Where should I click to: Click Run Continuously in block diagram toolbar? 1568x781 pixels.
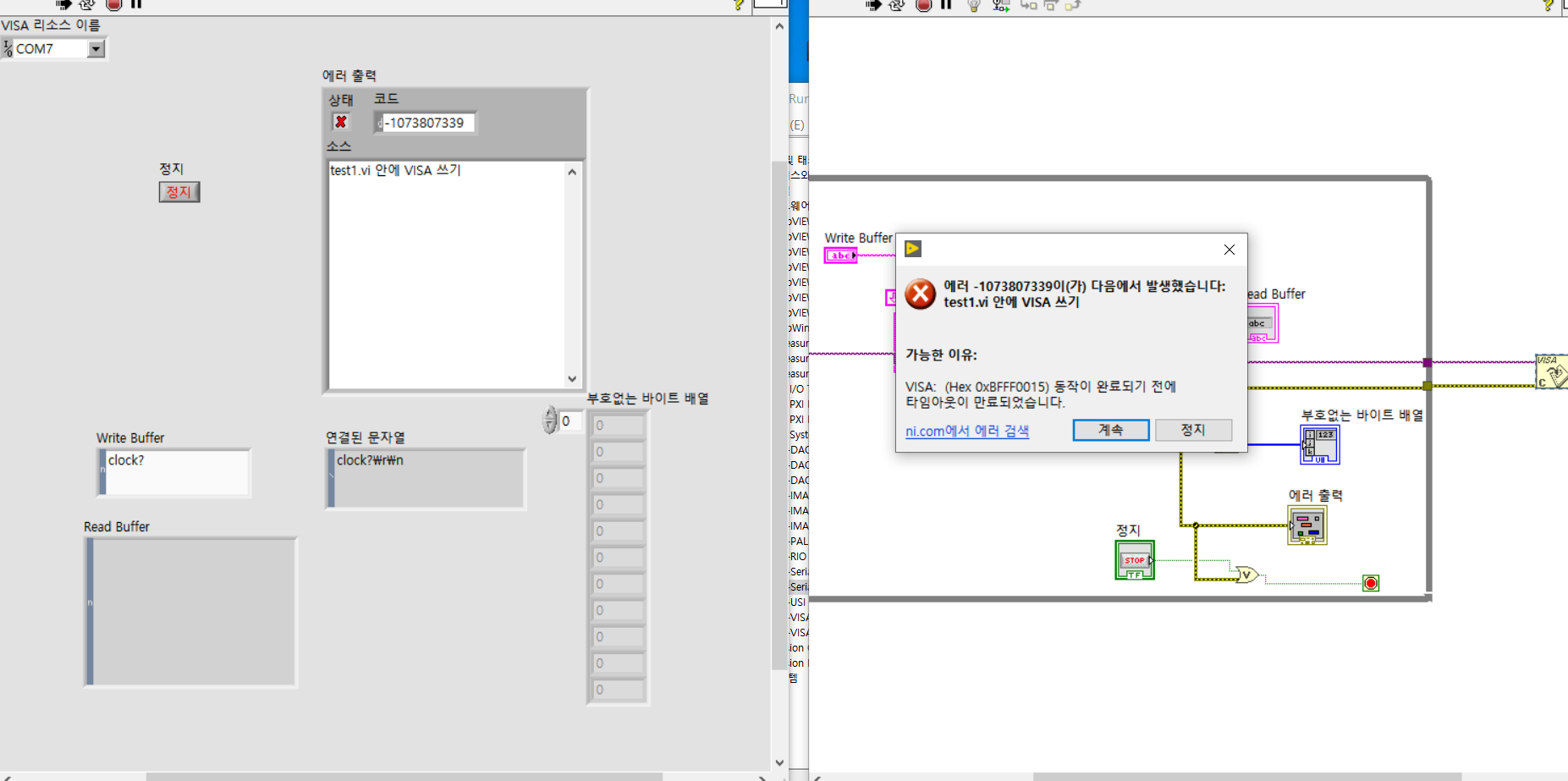pyautogui.click(x=897, y=4)
